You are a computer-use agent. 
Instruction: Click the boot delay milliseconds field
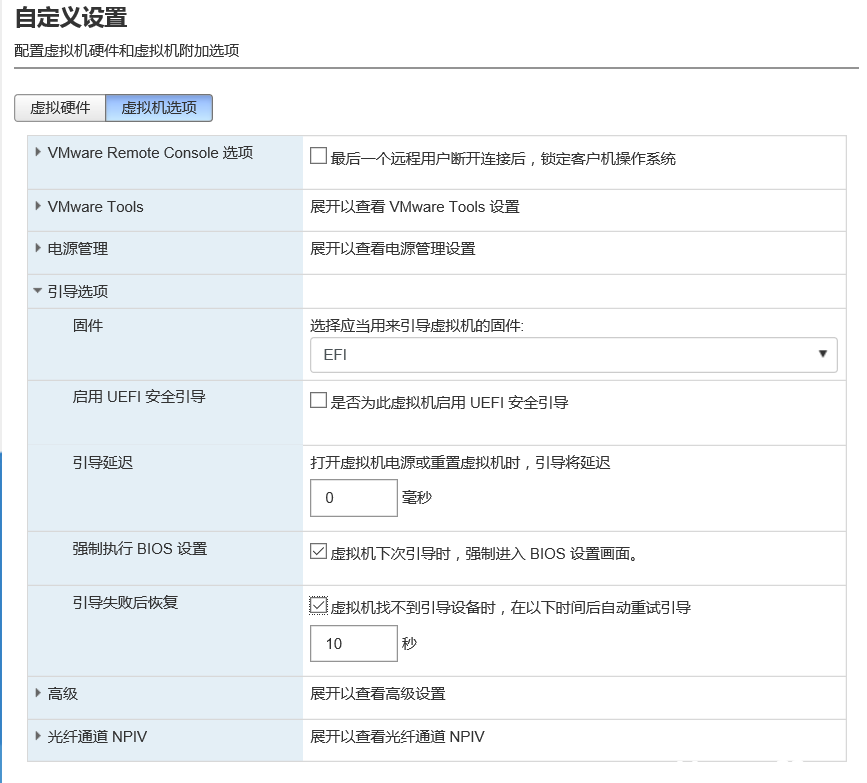pyautogui.click(x=354, y=497)
